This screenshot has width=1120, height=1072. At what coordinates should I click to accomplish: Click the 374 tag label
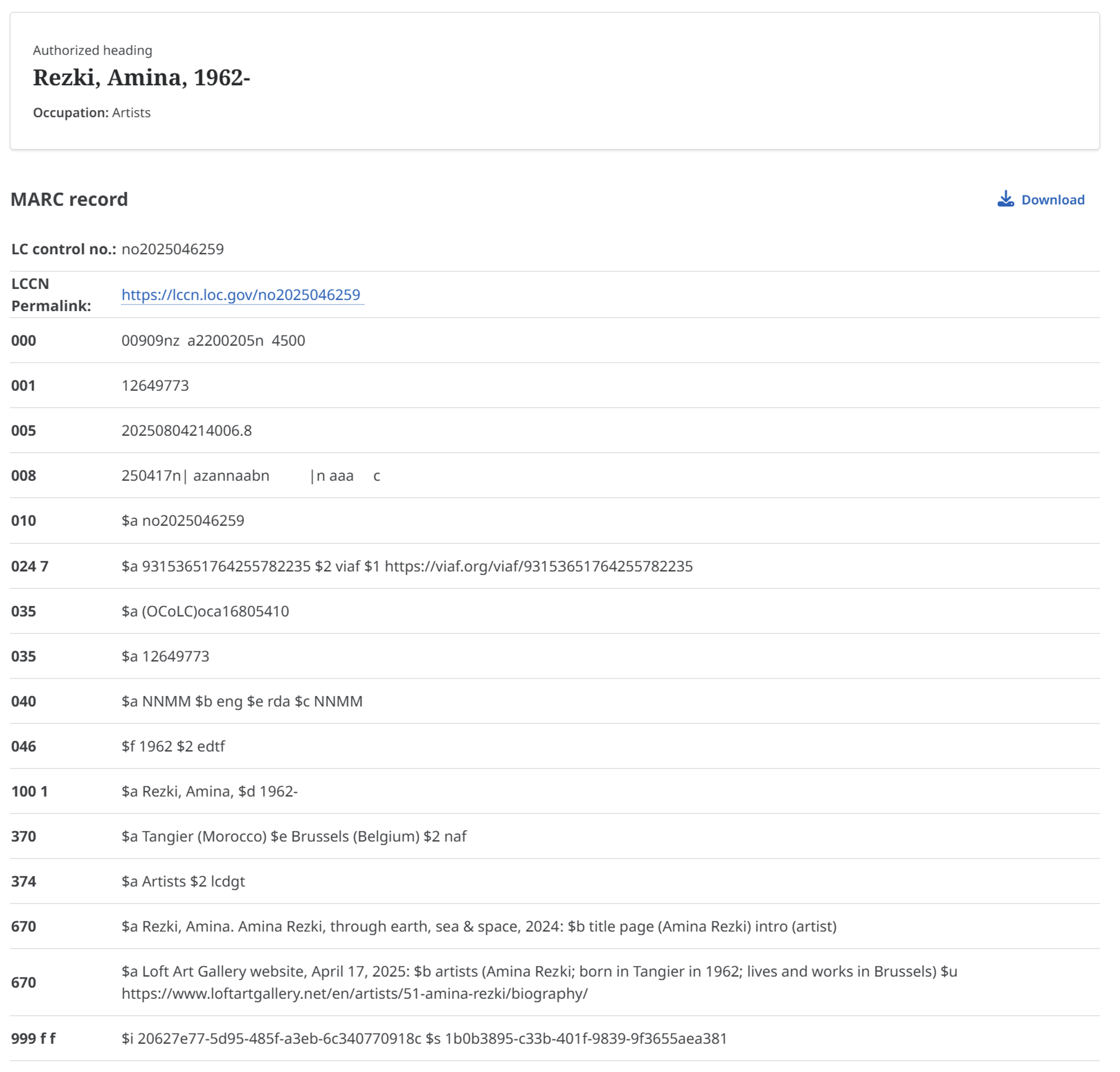click(23, 882)
